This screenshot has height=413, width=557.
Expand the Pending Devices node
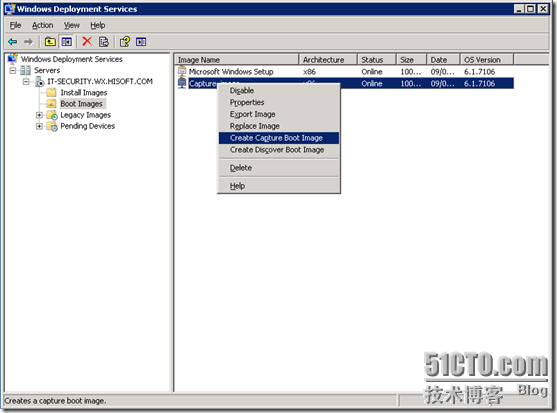pos(39,126)
